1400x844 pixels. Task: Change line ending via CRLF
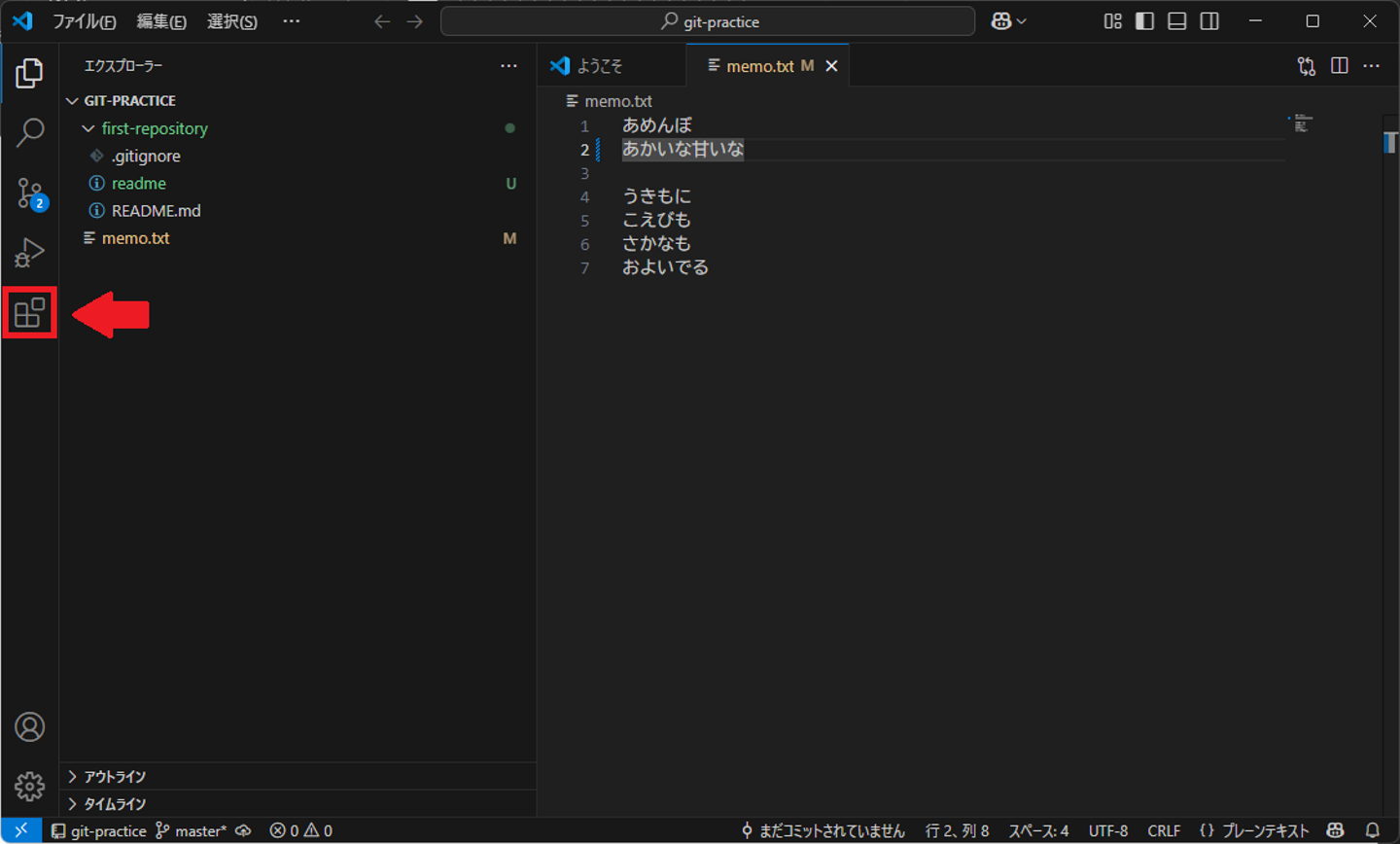[x=1164, y=830]
